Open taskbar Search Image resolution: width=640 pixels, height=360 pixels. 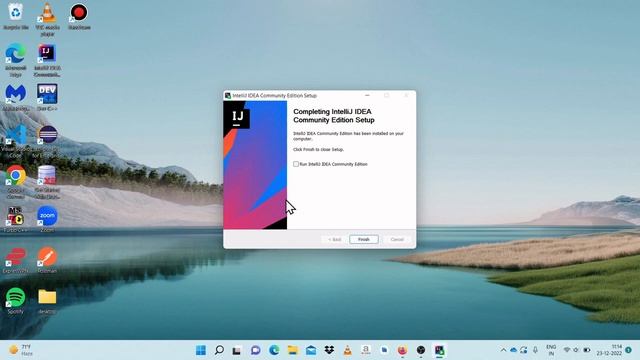(x=219, y=350)
